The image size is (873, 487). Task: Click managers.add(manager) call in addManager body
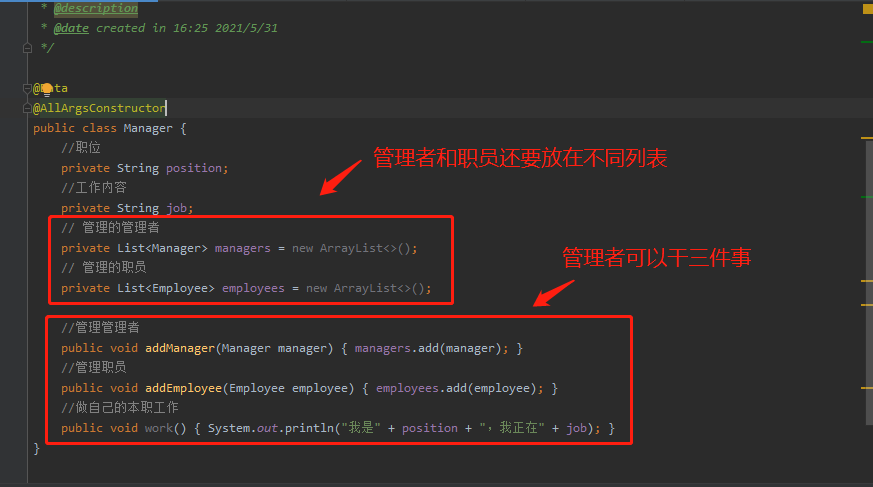tap(428, 348)
